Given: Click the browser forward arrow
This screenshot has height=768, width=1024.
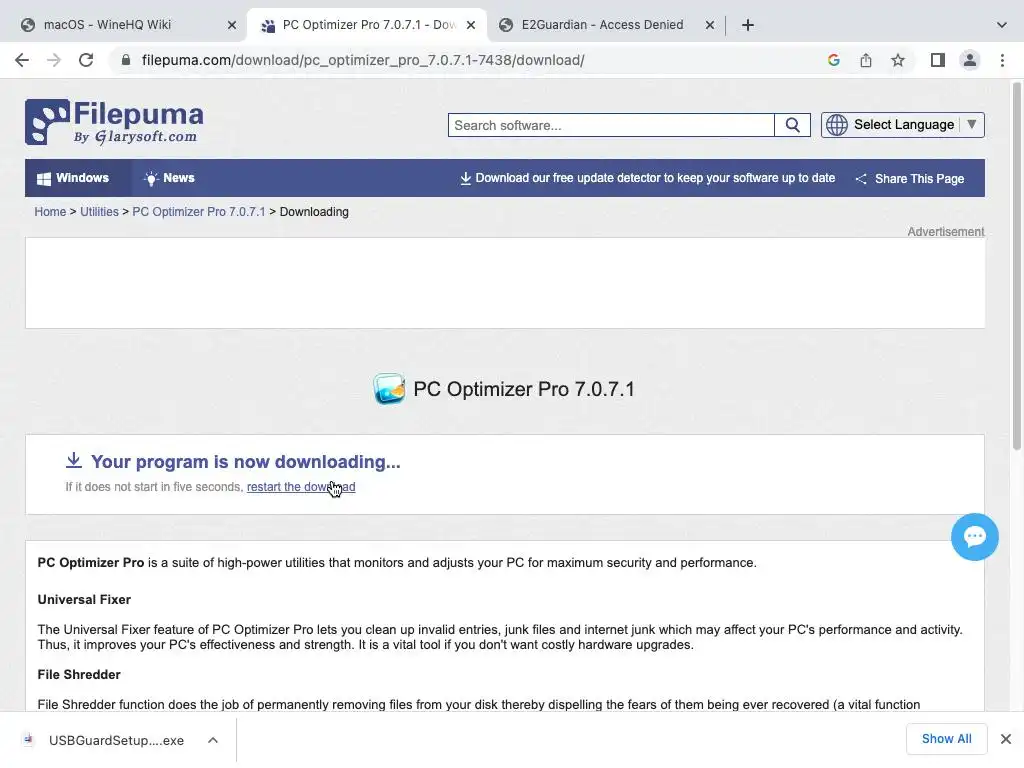Looking at the screenshot, I should [54, 60].
